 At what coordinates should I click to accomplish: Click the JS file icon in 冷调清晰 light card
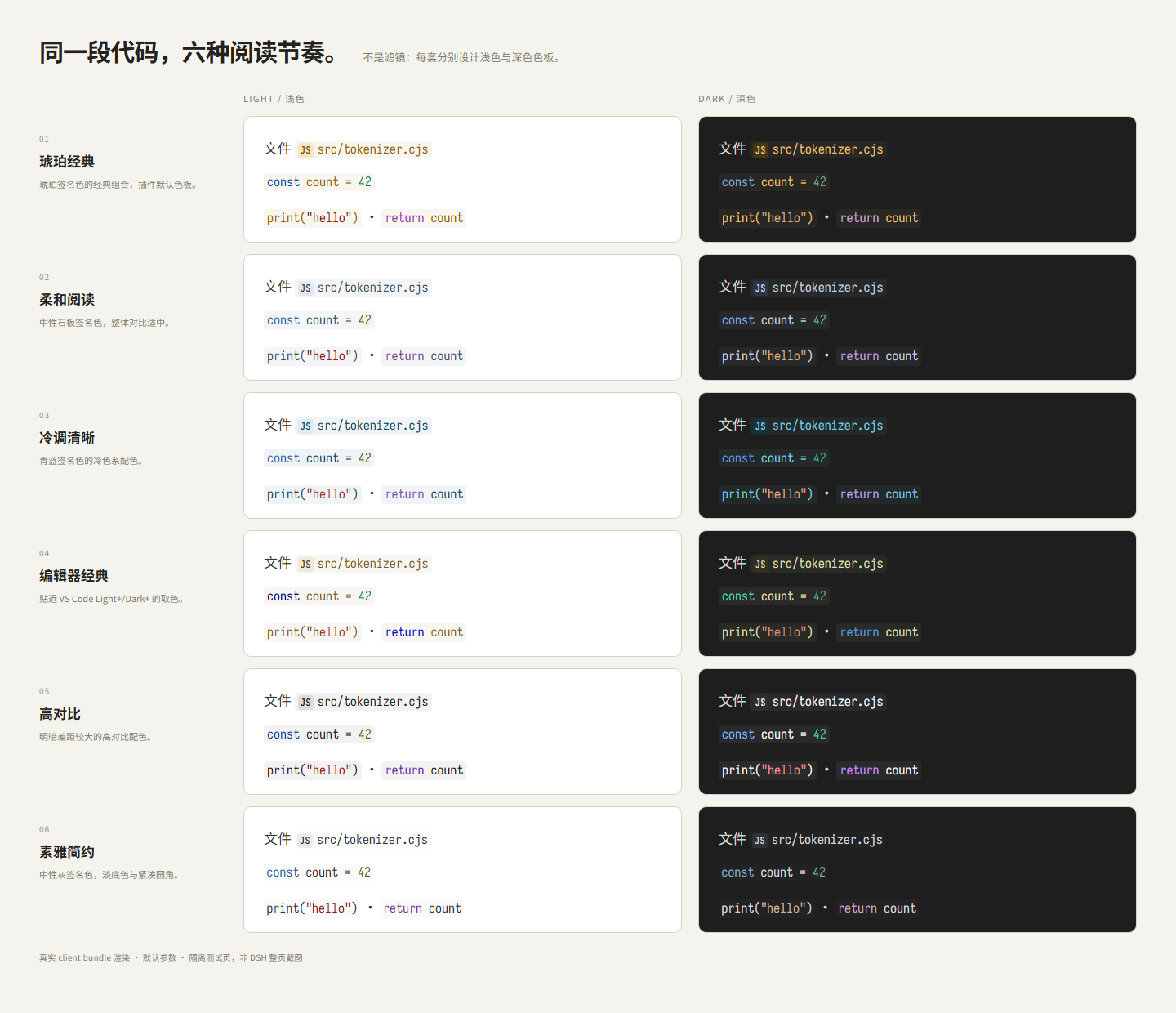[305, 426]
